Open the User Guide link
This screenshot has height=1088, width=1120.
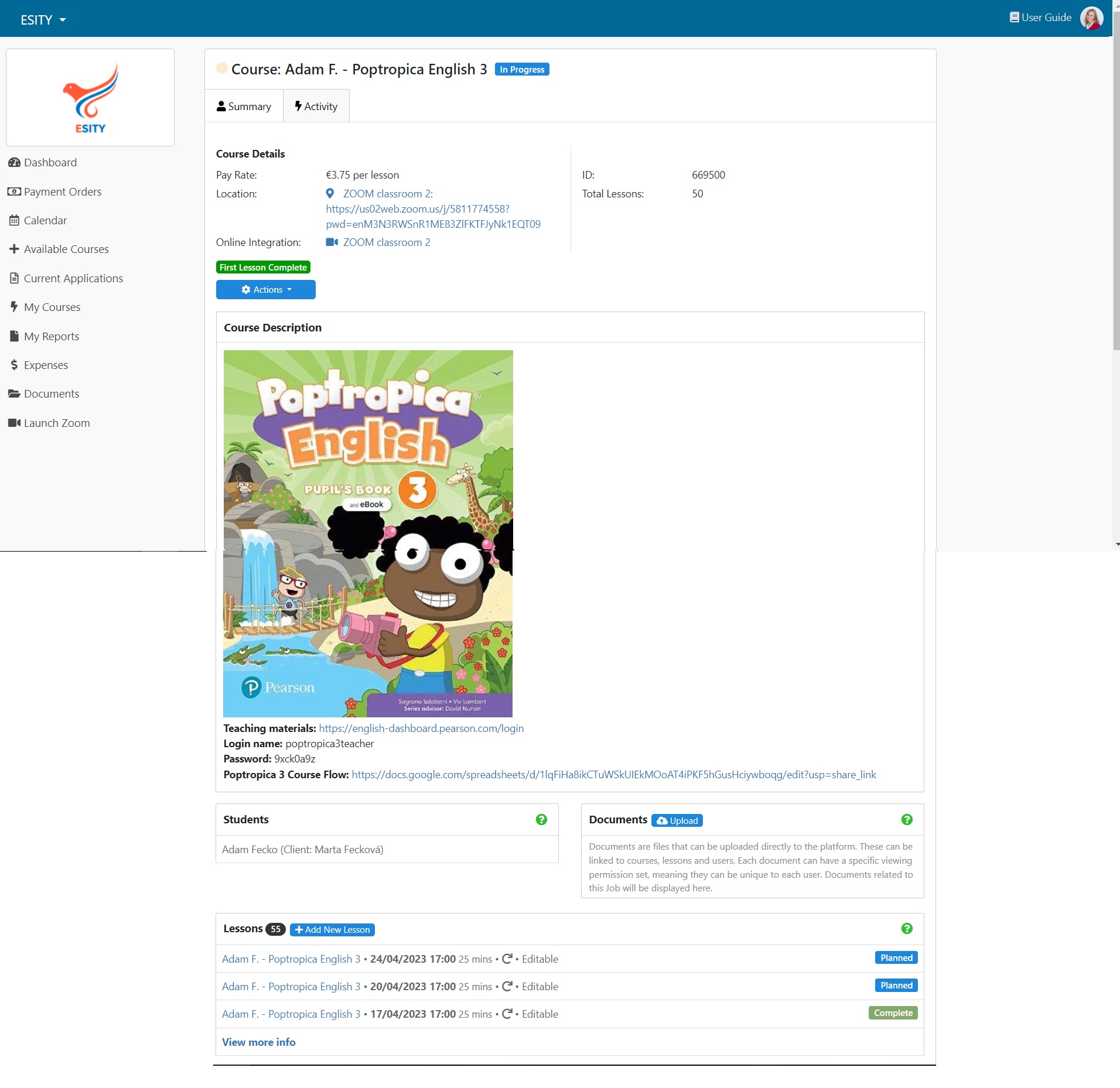(1040, 18)
